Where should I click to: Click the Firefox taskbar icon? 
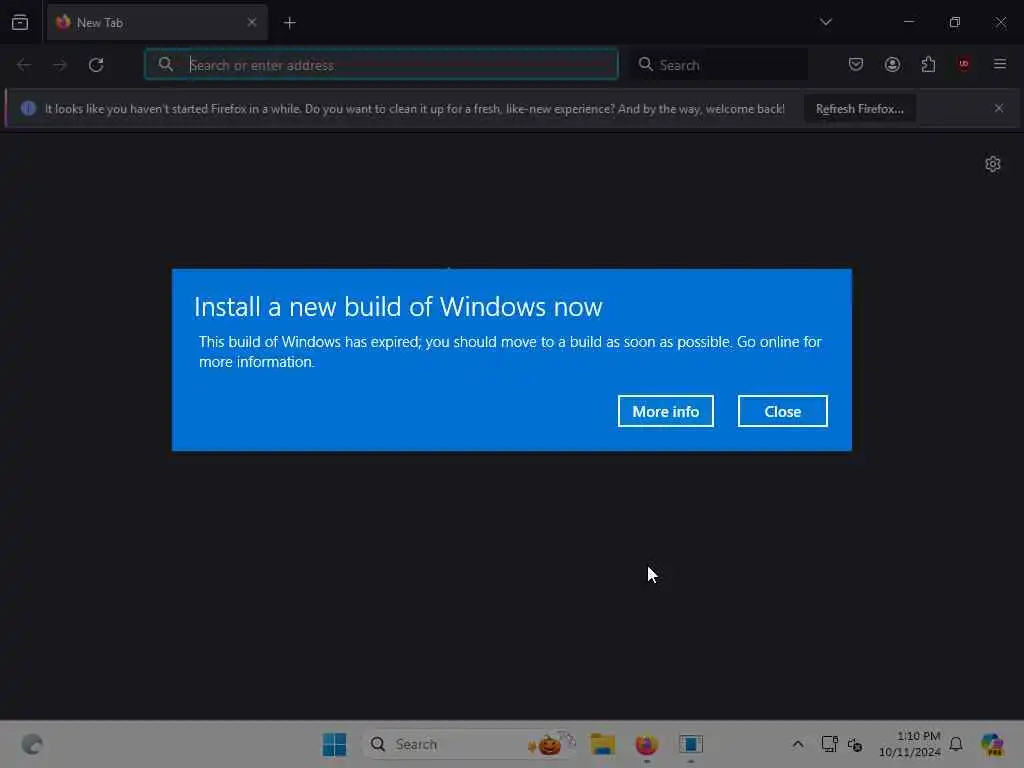pyautogui.click(x=647, y=744)
